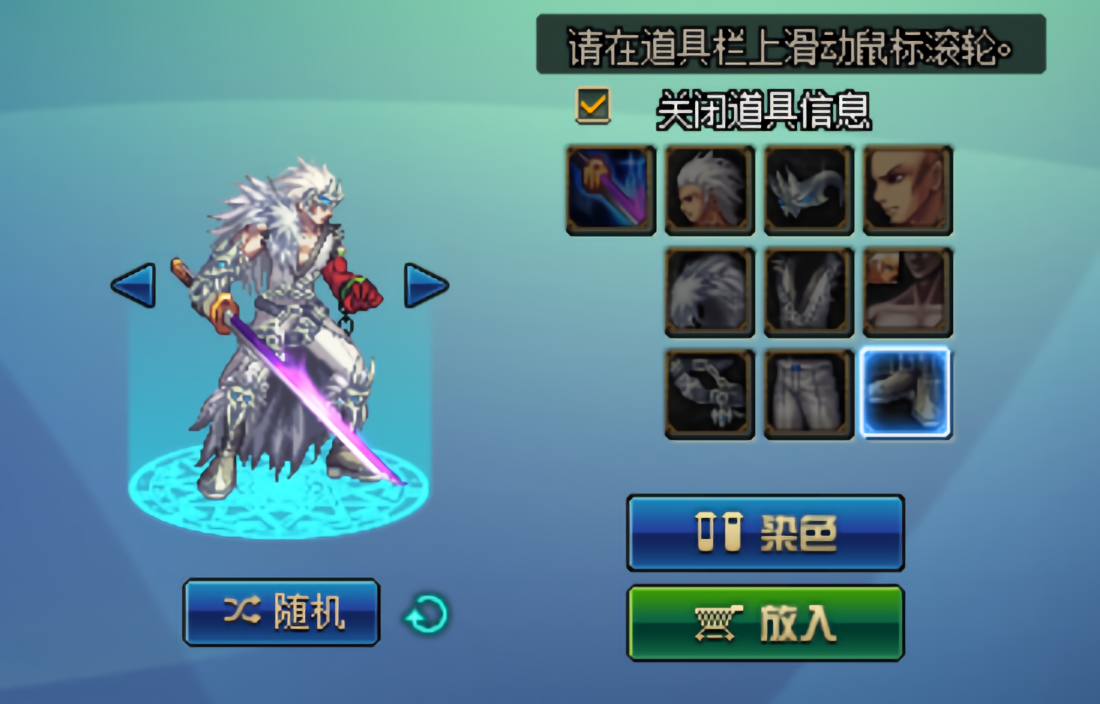The width and height of the screenshot is (1100, 704).
Task: Add to cart with 放入 button
Action: [765, 623]
